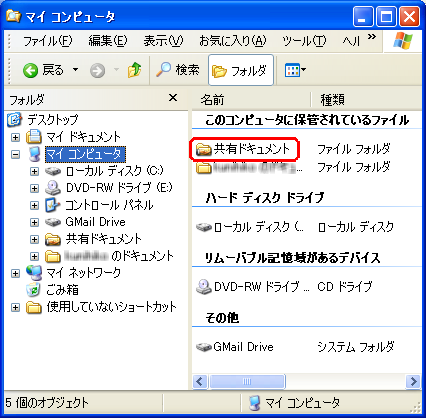Select the のドキュメント user folder in the tree

tap(119, 256)
